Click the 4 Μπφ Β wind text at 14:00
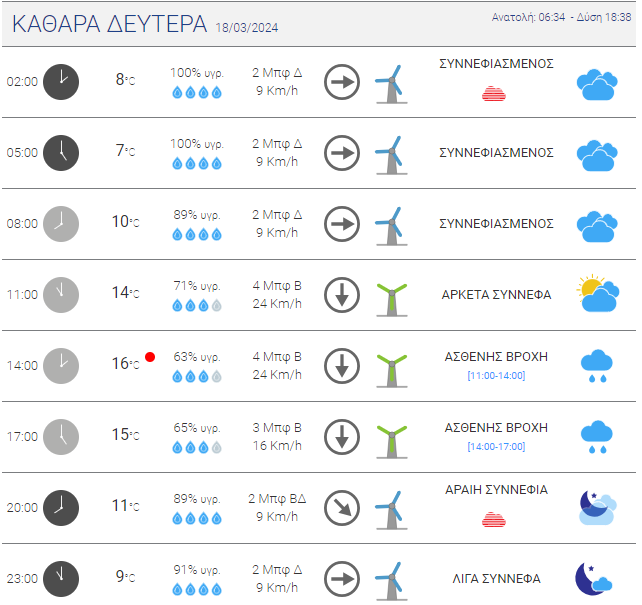642x605 pixels. pyautogui.click(x=277, y=356)
